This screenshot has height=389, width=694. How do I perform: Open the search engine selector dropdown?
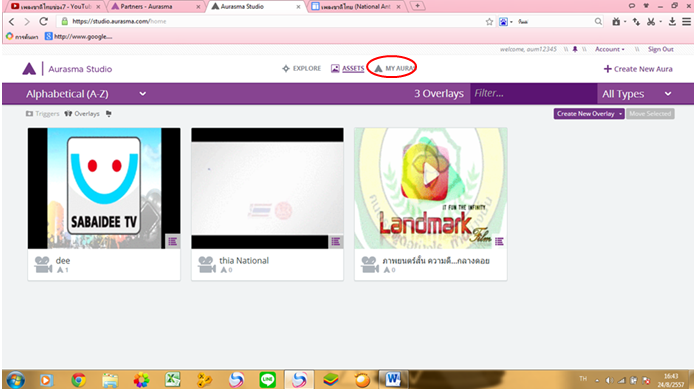tap(506, 21)
